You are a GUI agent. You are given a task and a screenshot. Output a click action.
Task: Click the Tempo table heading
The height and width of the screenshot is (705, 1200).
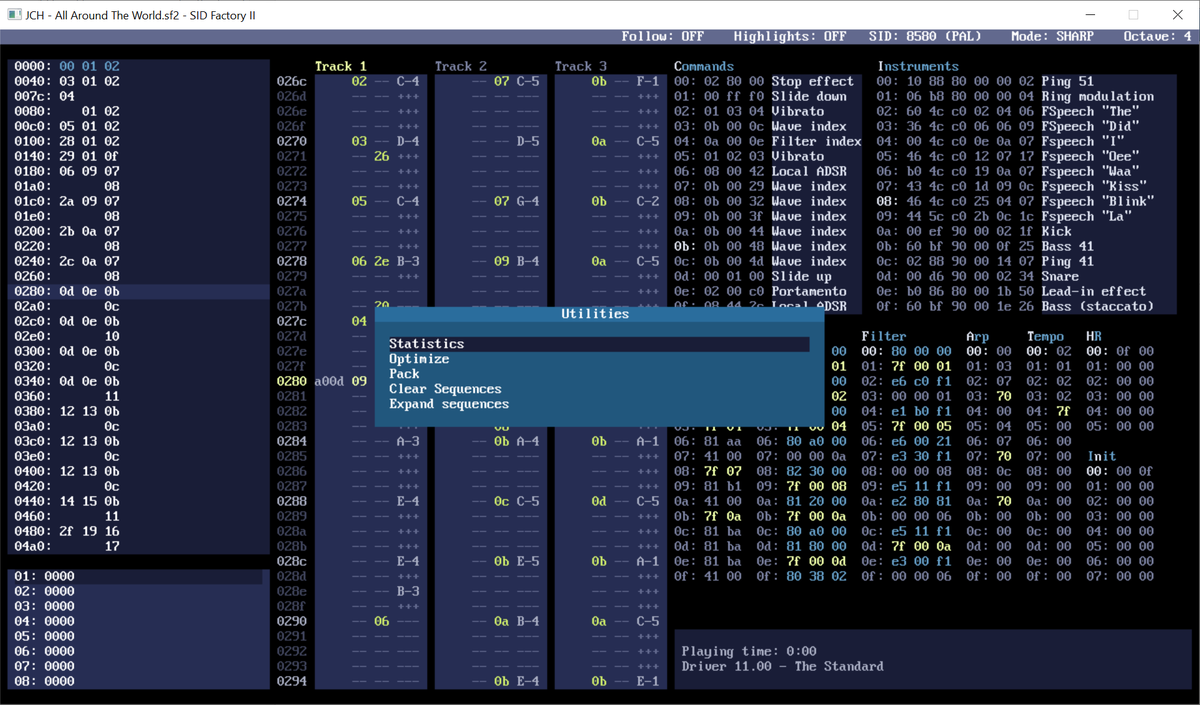(x=1046, y=337)
